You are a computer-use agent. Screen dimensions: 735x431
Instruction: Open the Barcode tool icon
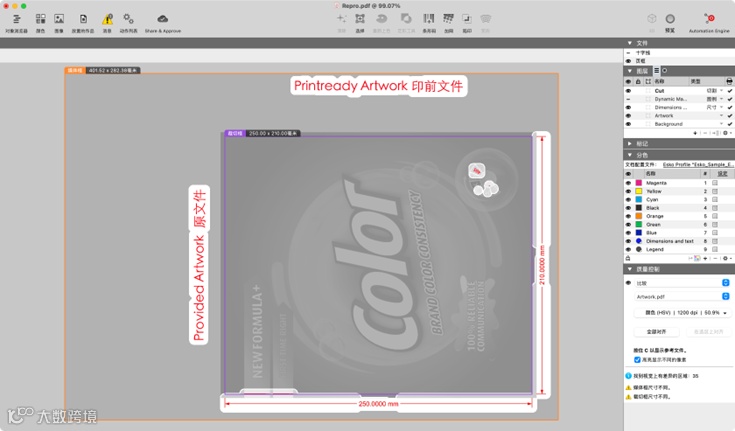(x=429, y=19)
